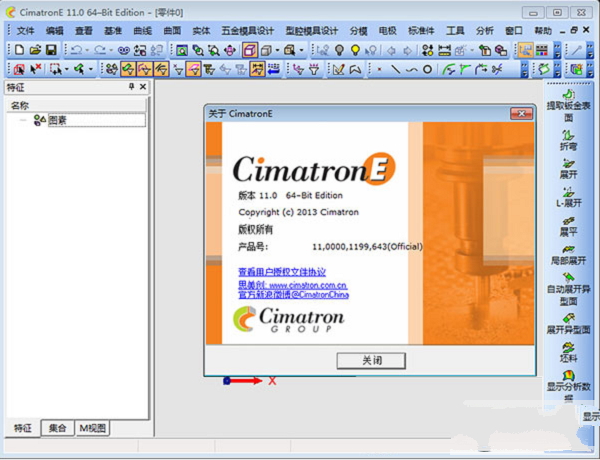Click the 提取钣金表面 tool in right panel
The height and width of the screenshot is (460, 600).
[x=568, y=106]
